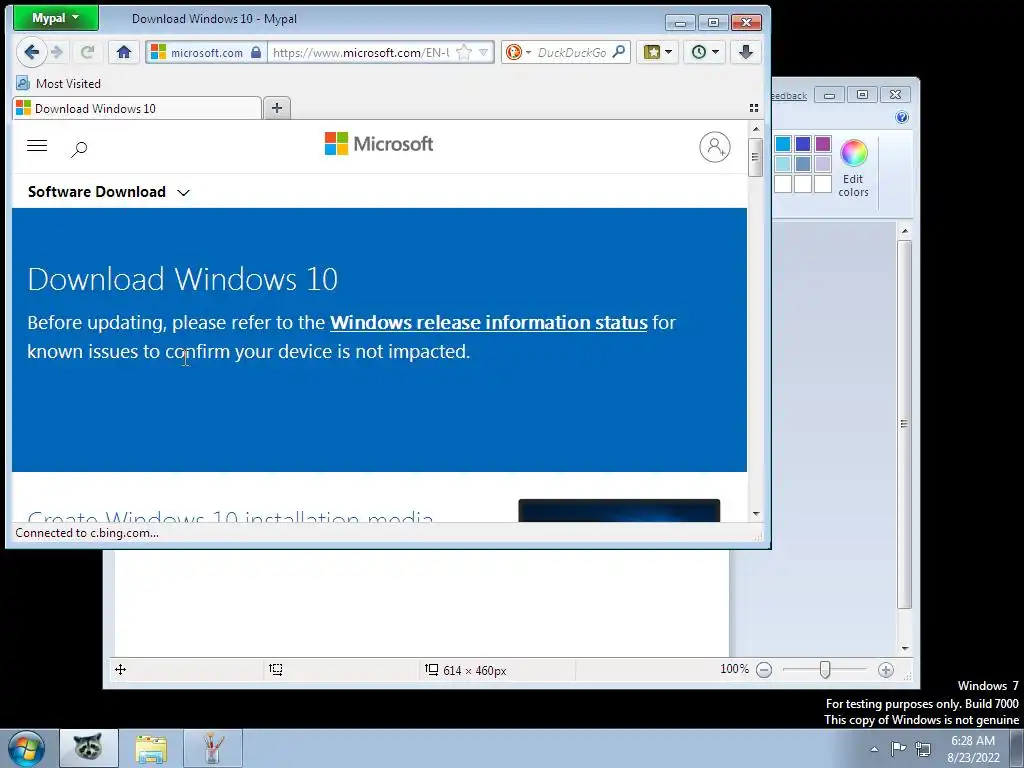1024x768 pixels.
Task: Open the URL history dropdown arrow
Action: [x=483, y=52]
